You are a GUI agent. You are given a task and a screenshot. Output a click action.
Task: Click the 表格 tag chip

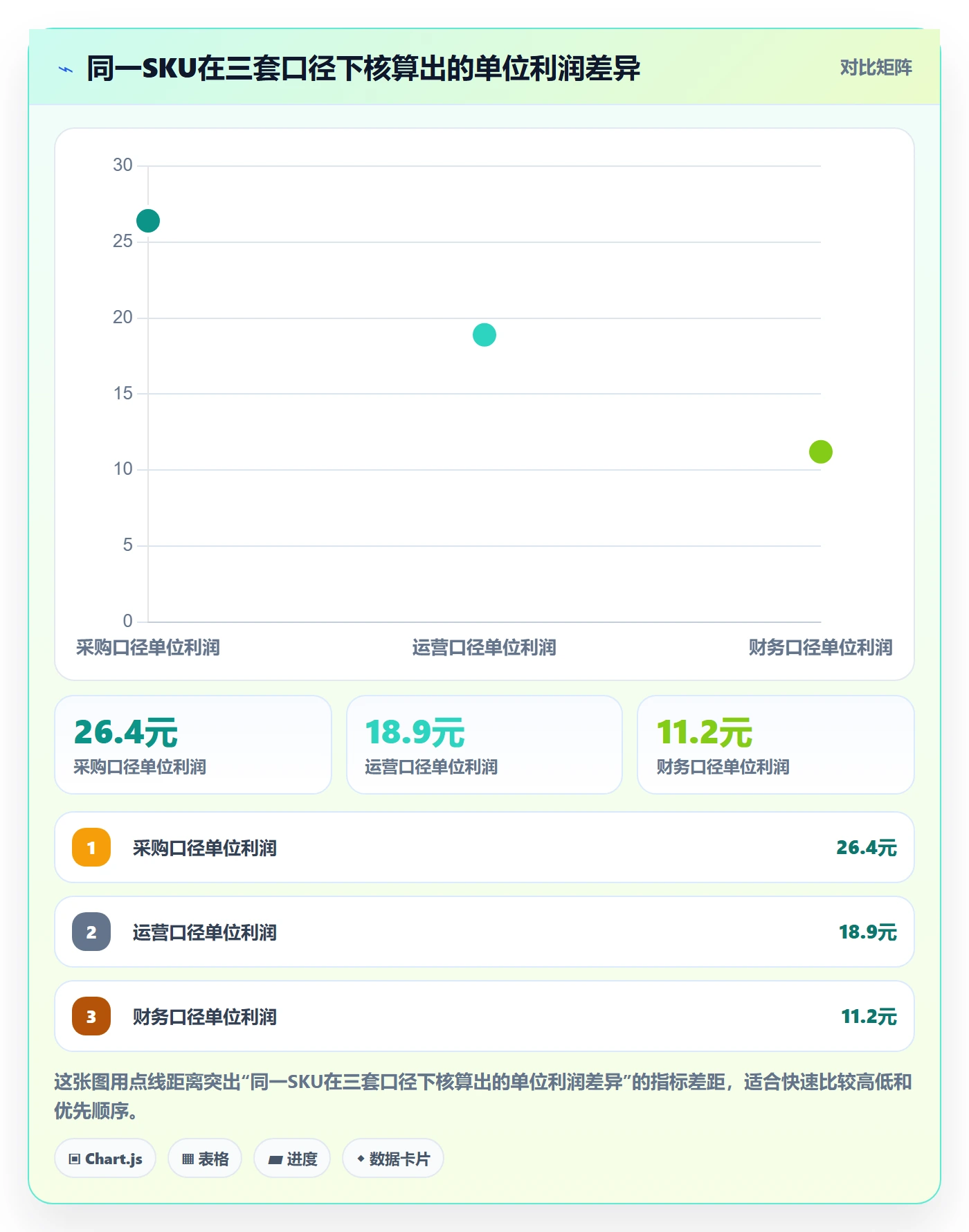point(205,1158)
